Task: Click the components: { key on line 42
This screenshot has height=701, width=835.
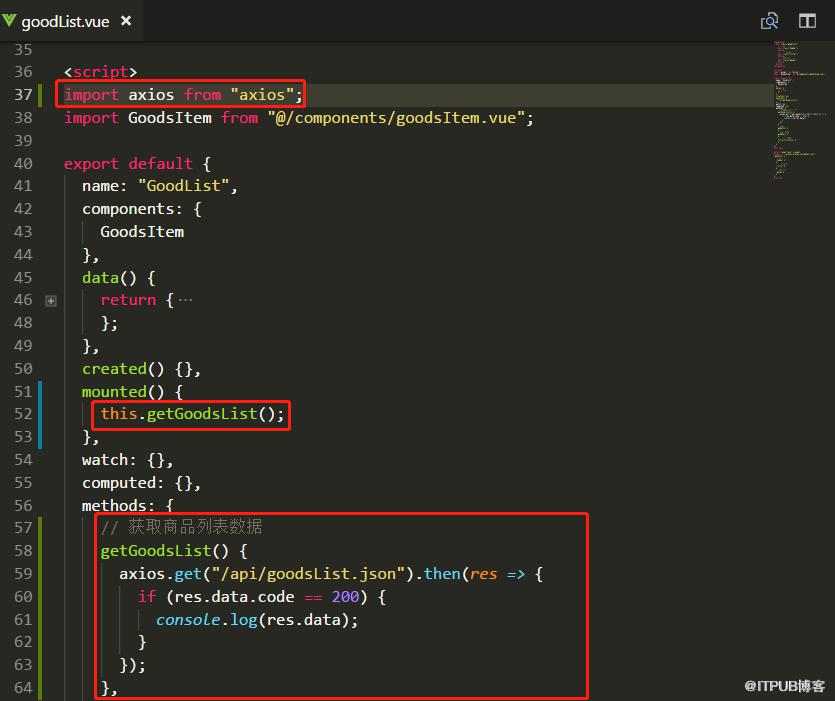Action: pos(142,209)
